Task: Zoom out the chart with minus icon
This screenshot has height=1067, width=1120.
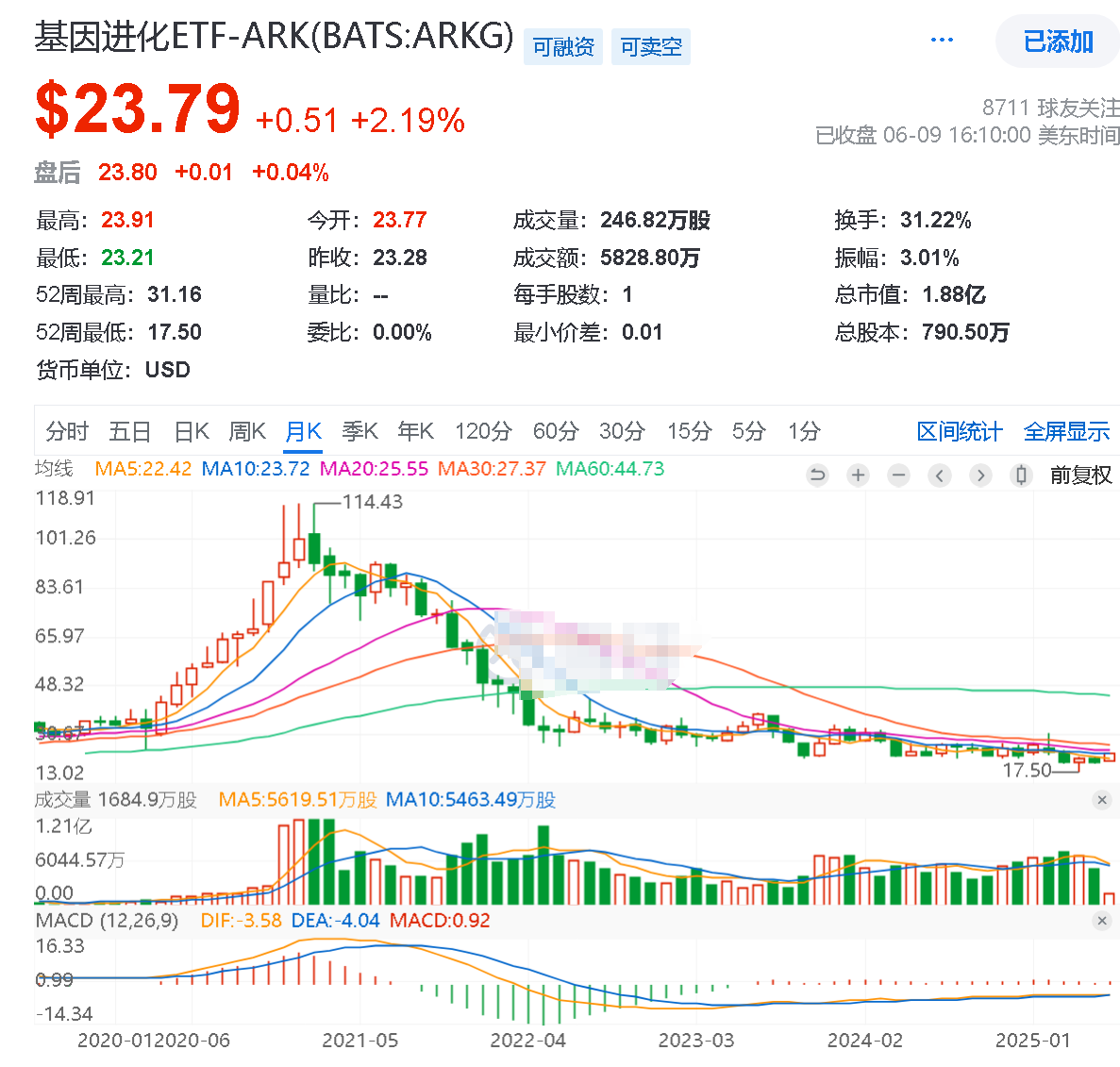Action: pos(898,475)
